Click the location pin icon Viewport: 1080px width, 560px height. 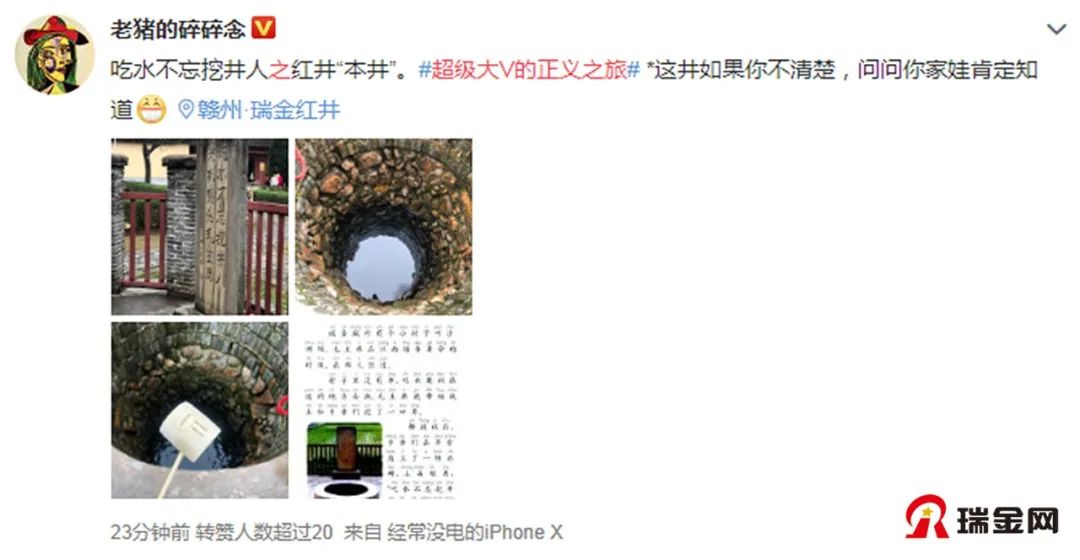pyautogui.click(x=186, y=109)
